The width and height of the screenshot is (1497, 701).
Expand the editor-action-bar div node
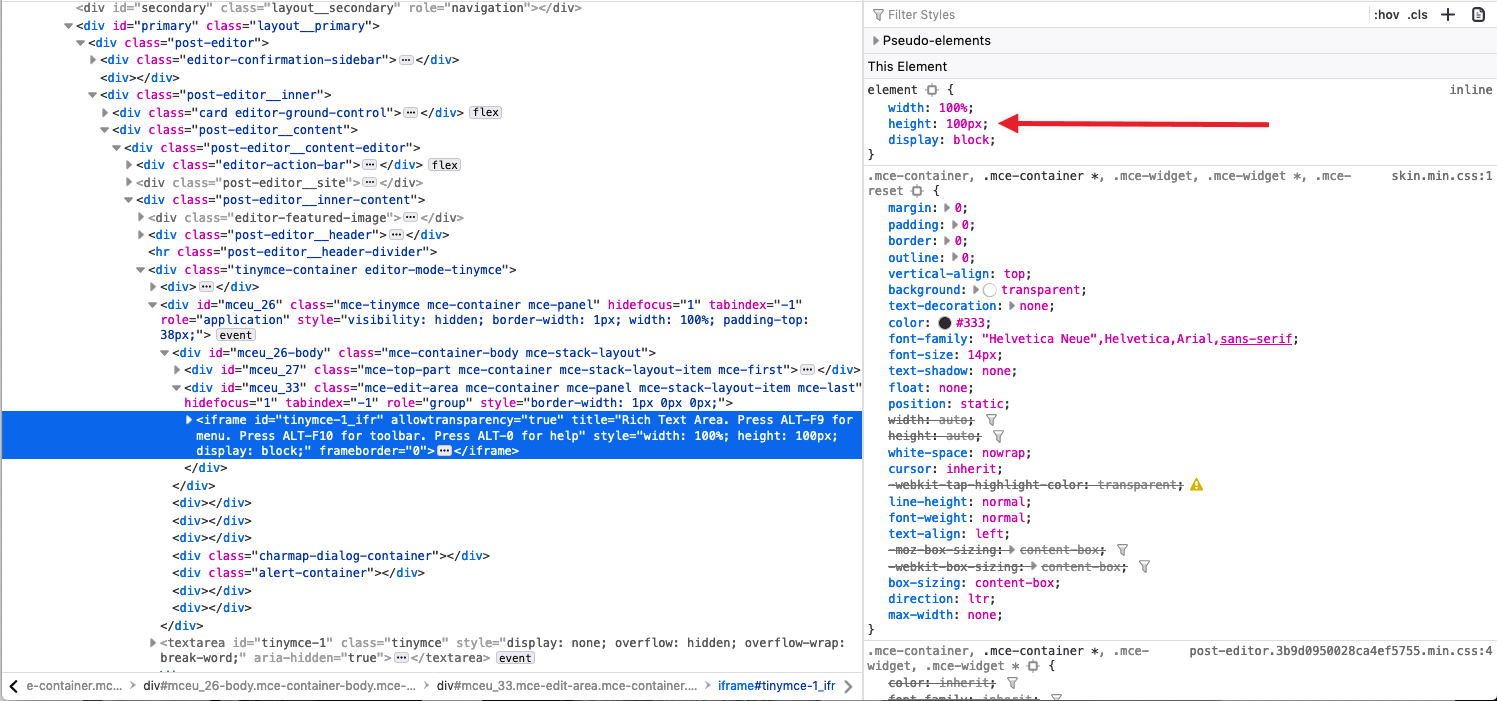(x=129, y=165)
